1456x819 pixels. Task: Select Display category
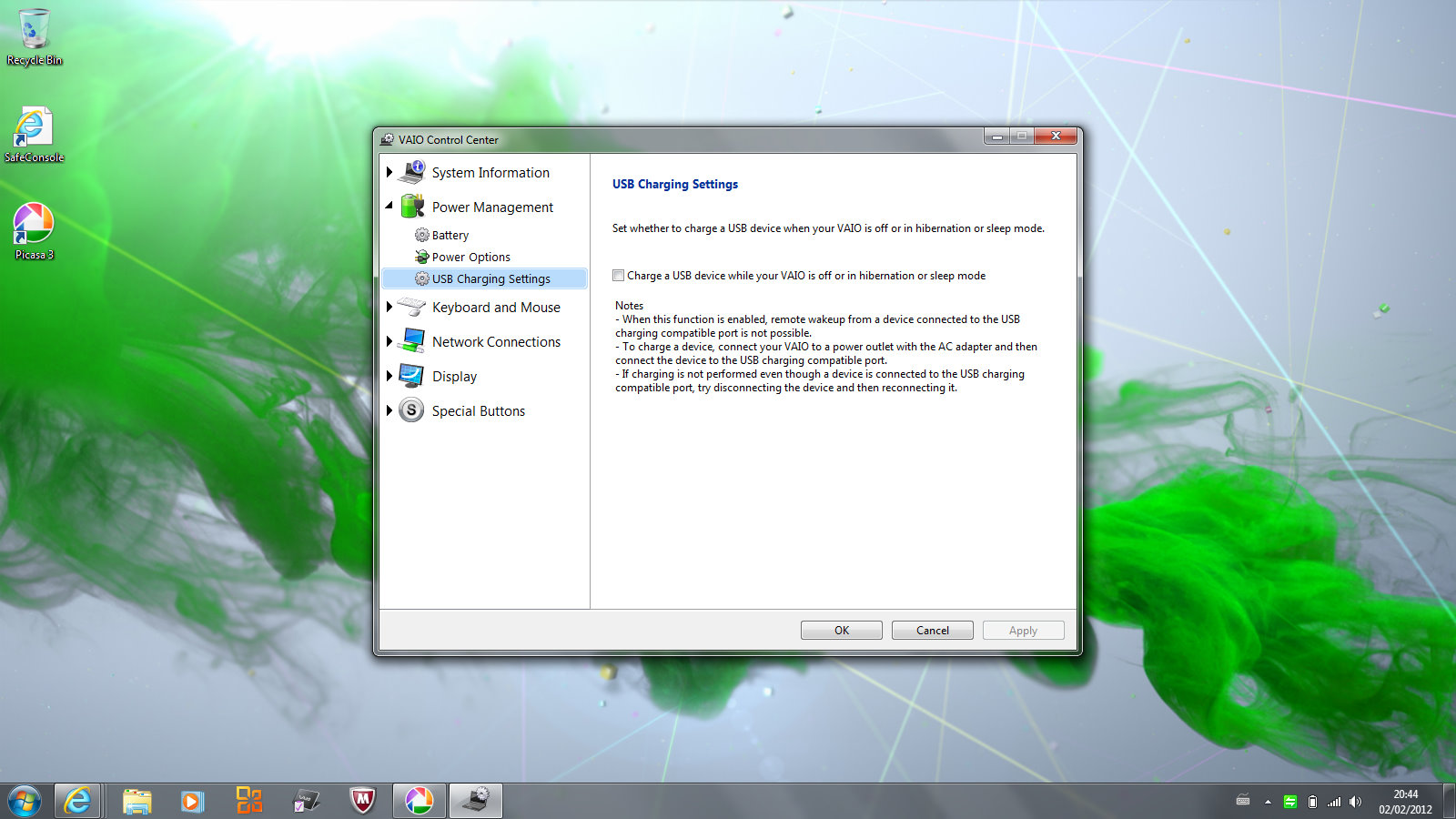(x=454, y=377)
